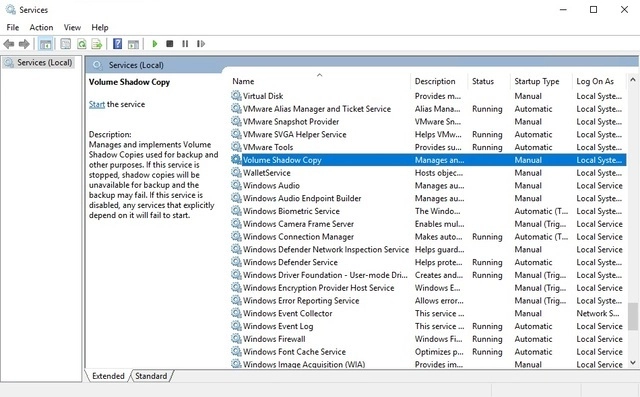Click the Forward arrow toolbar icon
The height and width of the screenshot is (397, 640).
point(24,44)
